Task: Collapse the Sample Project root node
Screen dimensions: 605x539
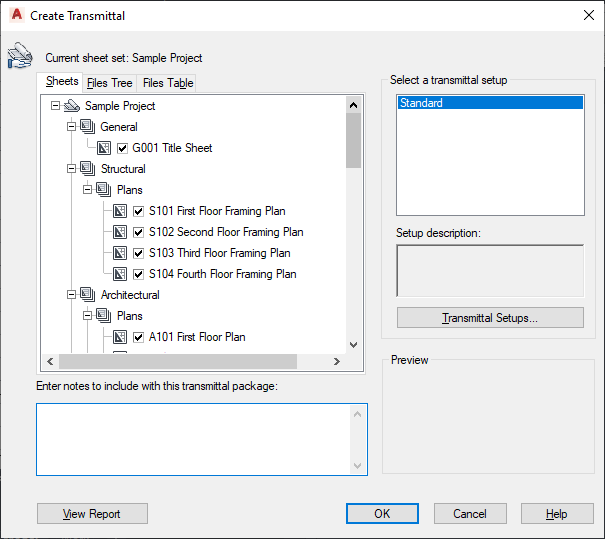Action: tap(55, 106)
